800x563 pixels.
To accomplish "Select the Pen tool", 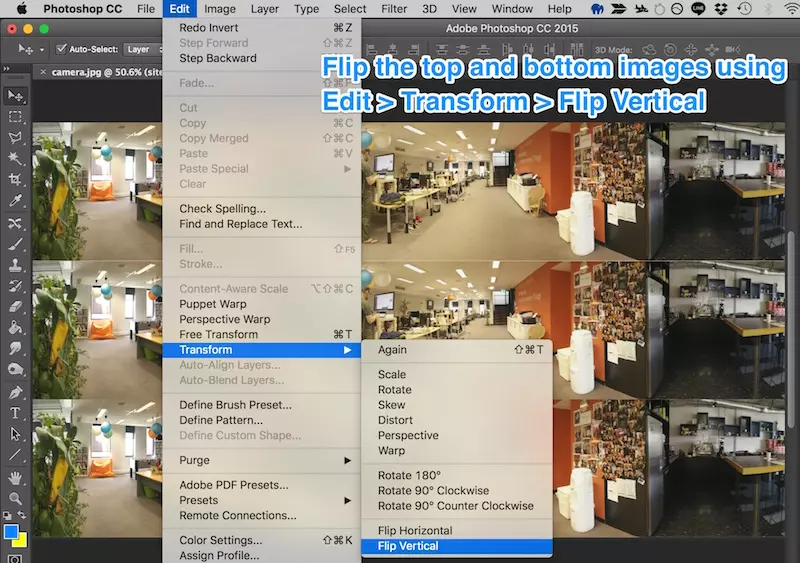I will coord(15,392).
